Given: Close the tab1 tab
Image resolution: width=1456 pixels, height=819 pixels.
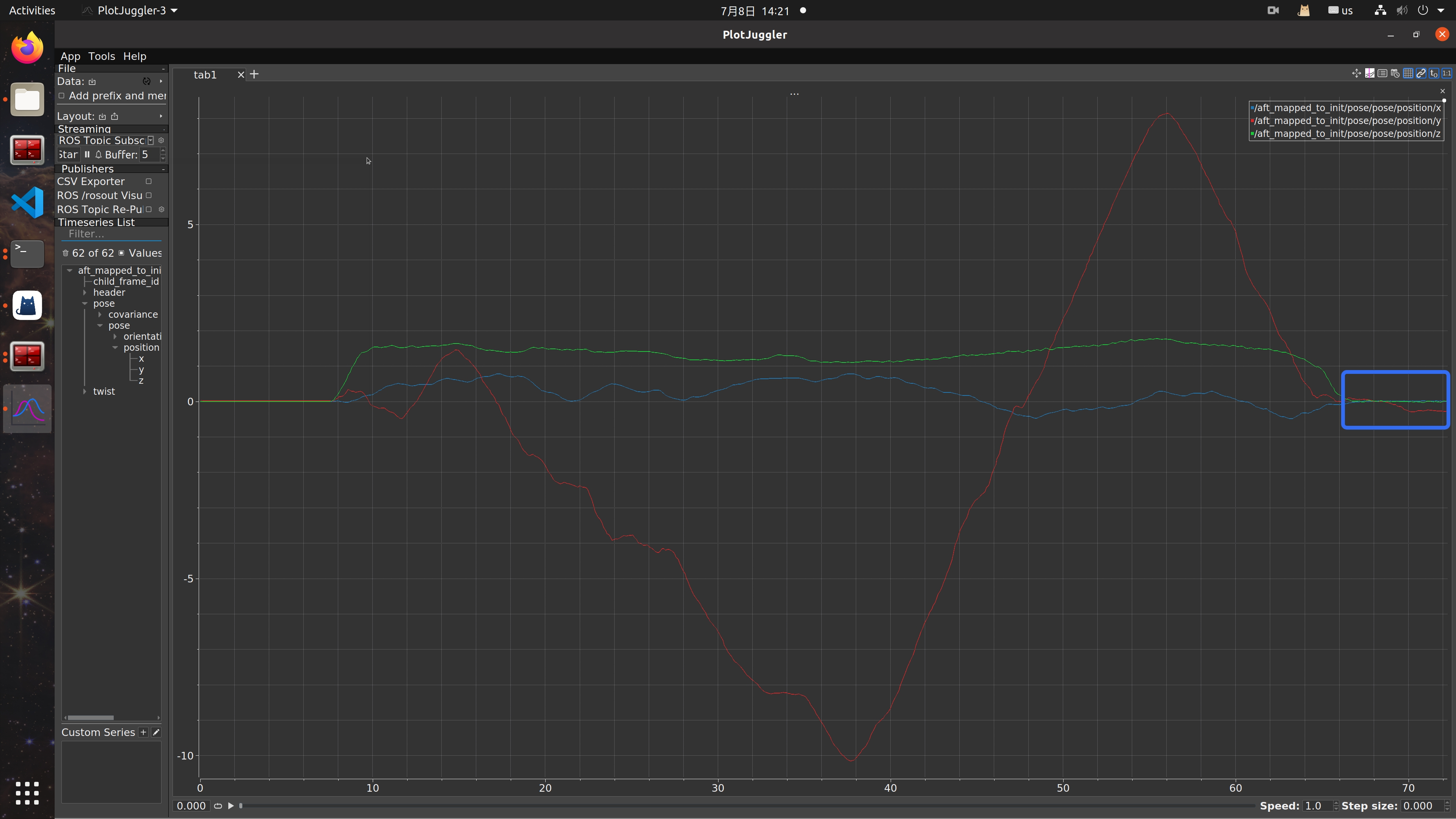Looking at the screenshot, I should click(x=241, y=75).
